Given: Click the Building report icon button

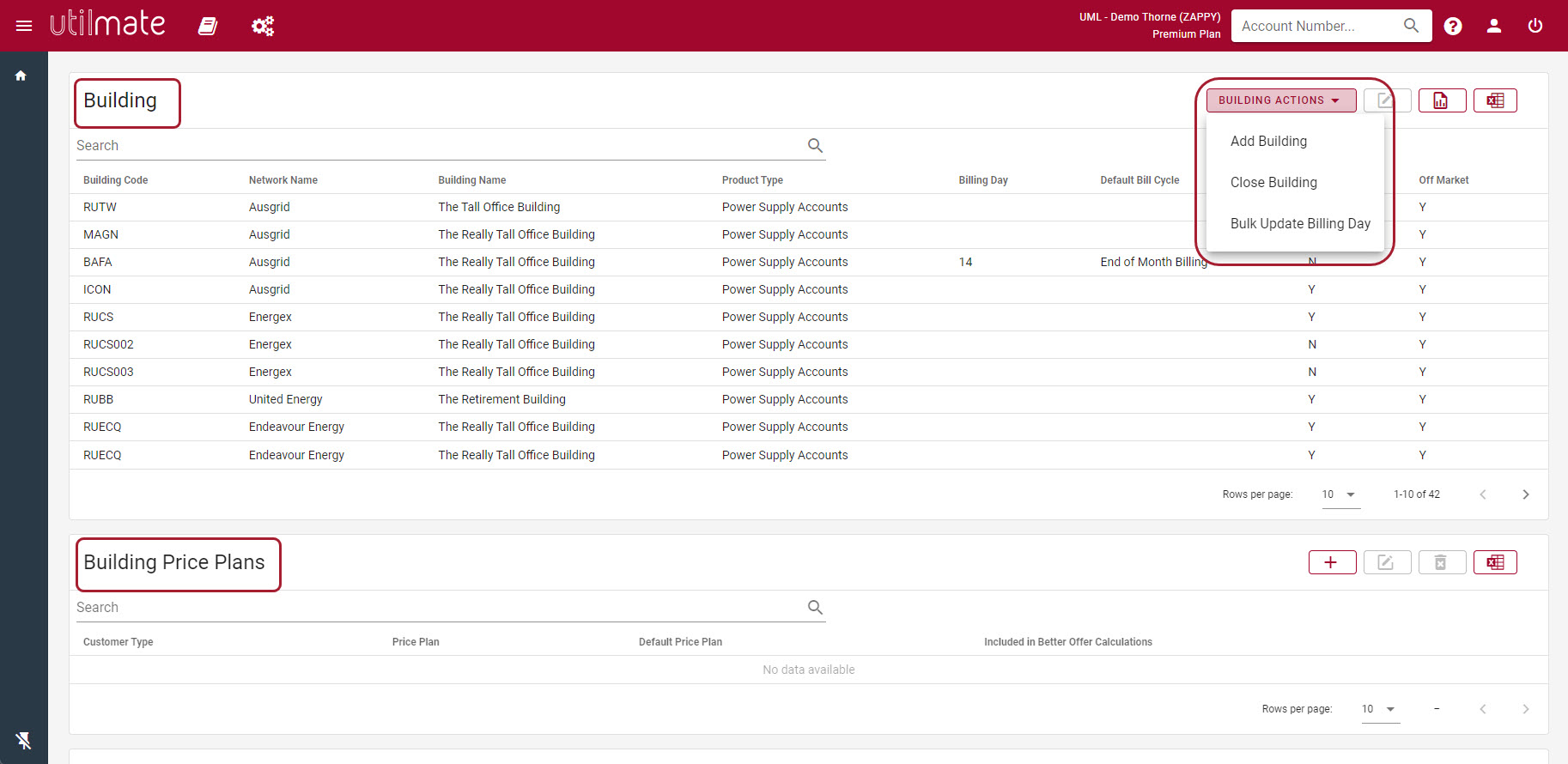Looking at the screenshot, I should 1442,100.
